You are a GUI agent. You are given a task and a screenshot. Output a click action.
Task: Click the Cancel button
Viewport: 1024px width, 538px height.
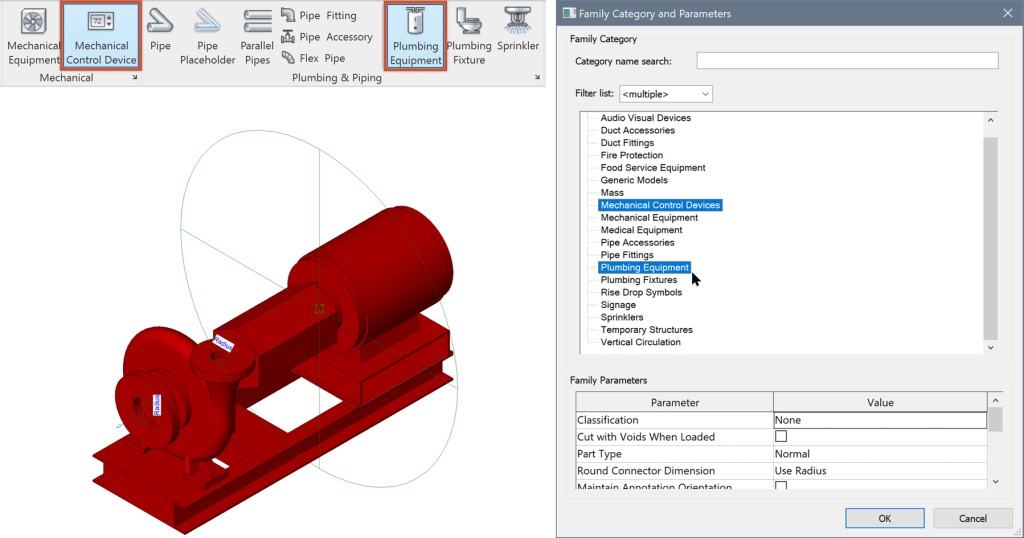pyautogui.click(x=972, y=518)
